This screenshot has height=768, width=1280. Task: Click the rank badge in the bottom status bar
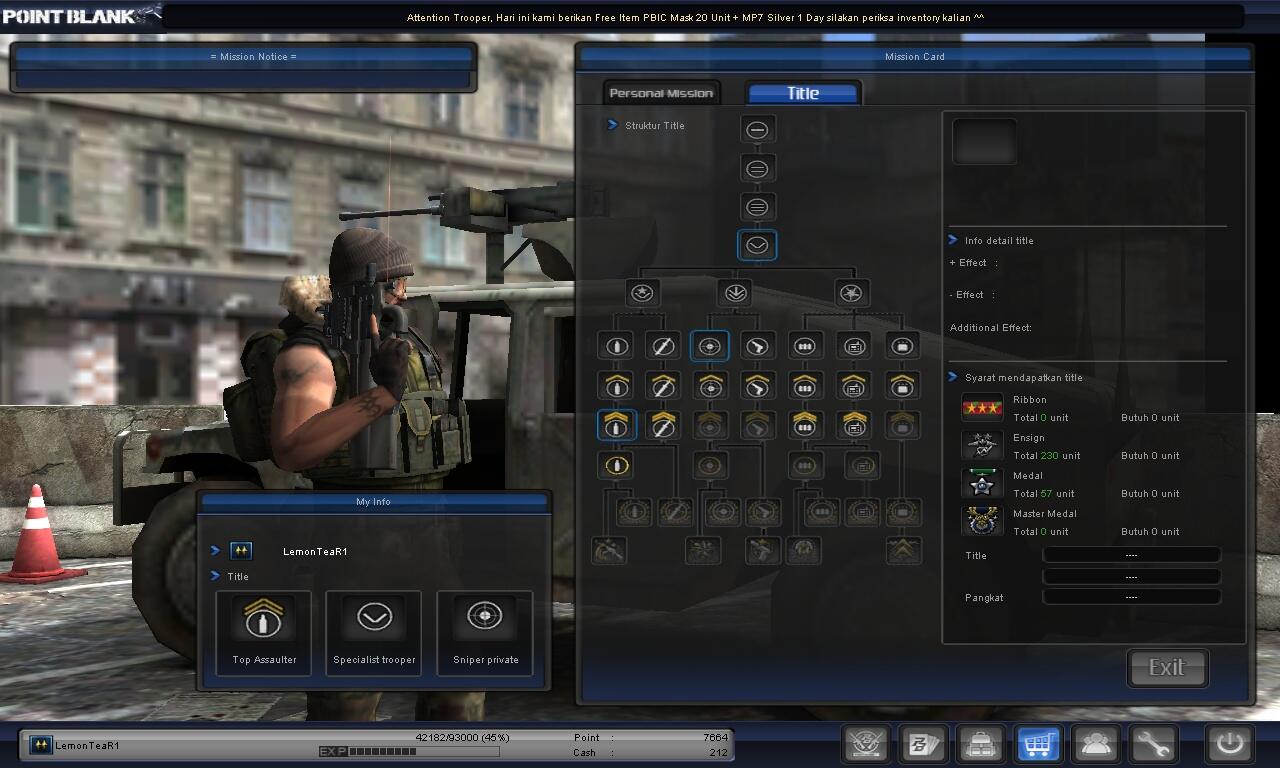[x=41, y=745]
